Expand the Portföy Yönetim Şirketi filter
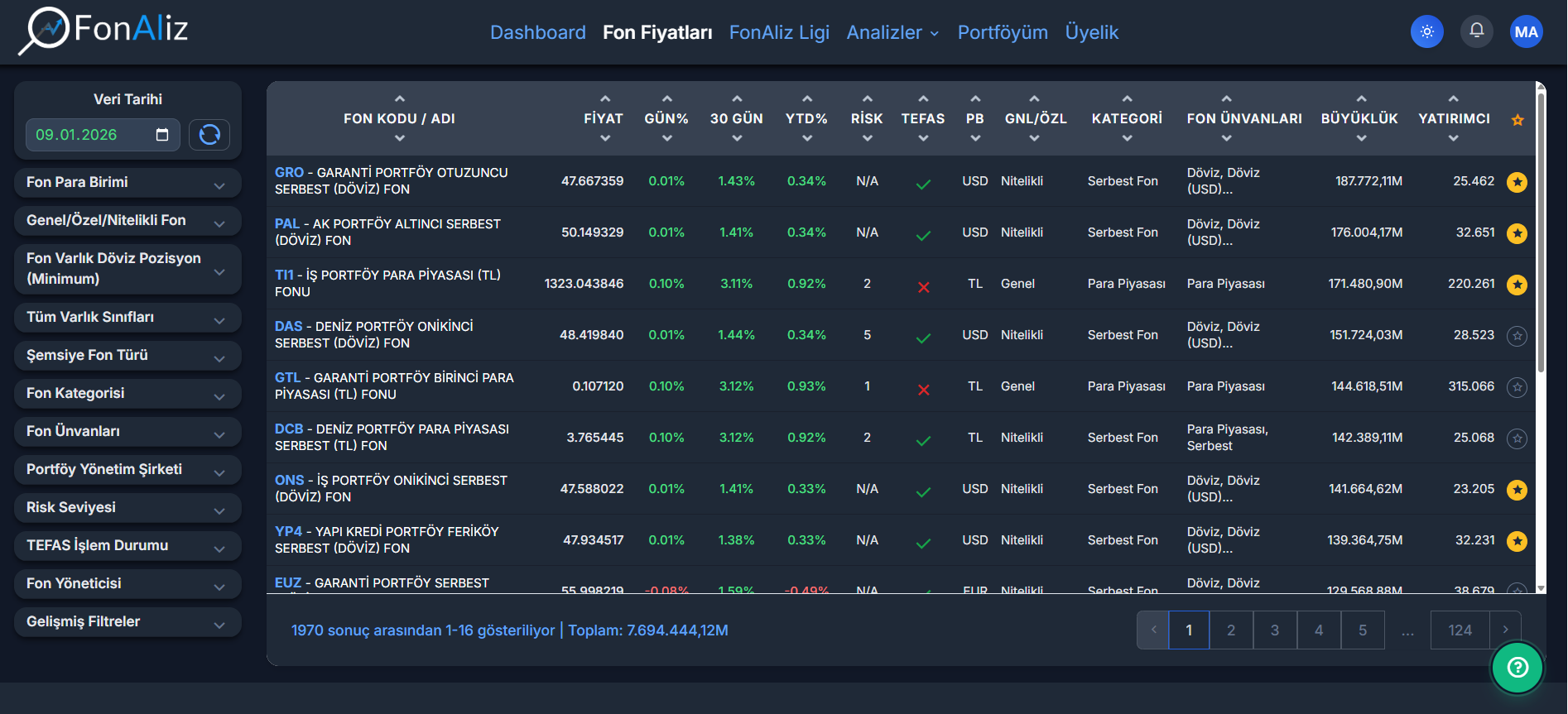1568x714 pixels. pos(127,470)
